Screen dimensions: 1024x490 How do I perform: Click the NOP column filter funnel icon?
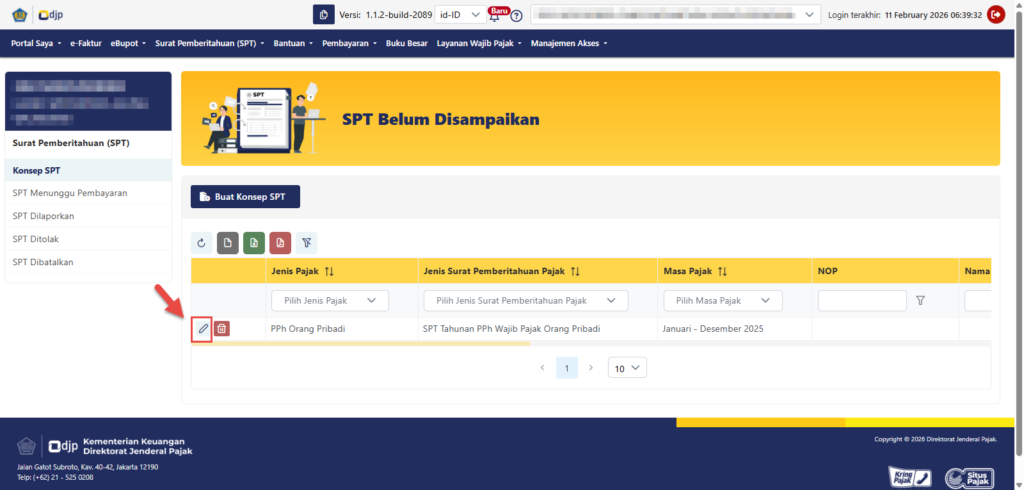click(x=920, y=300)
